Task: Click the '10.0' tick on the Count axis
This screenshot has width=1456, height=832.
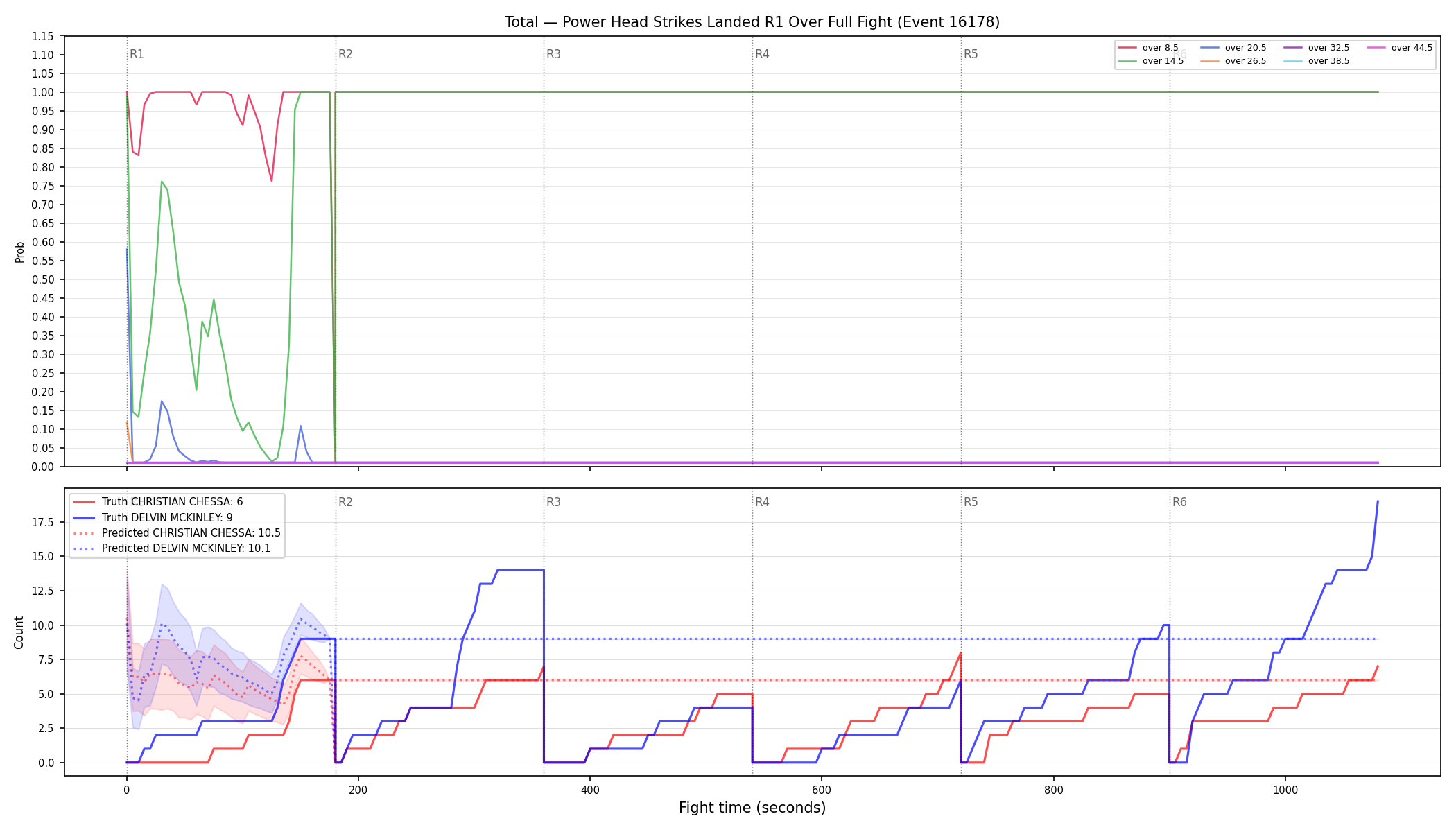Action: [44, 625]
